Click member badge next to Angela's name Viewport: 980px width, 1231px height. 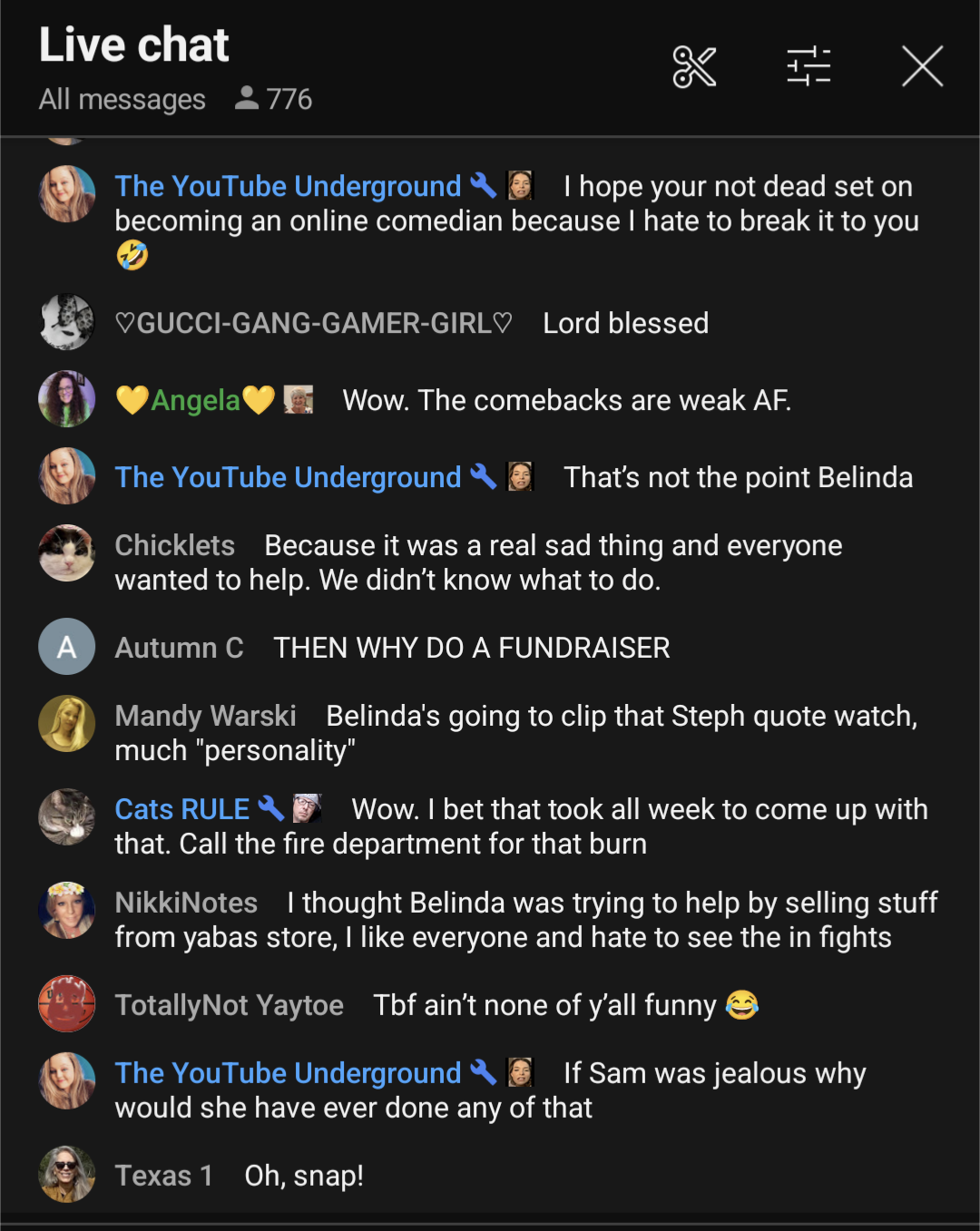pyautogui.click(x=298, y=399)
